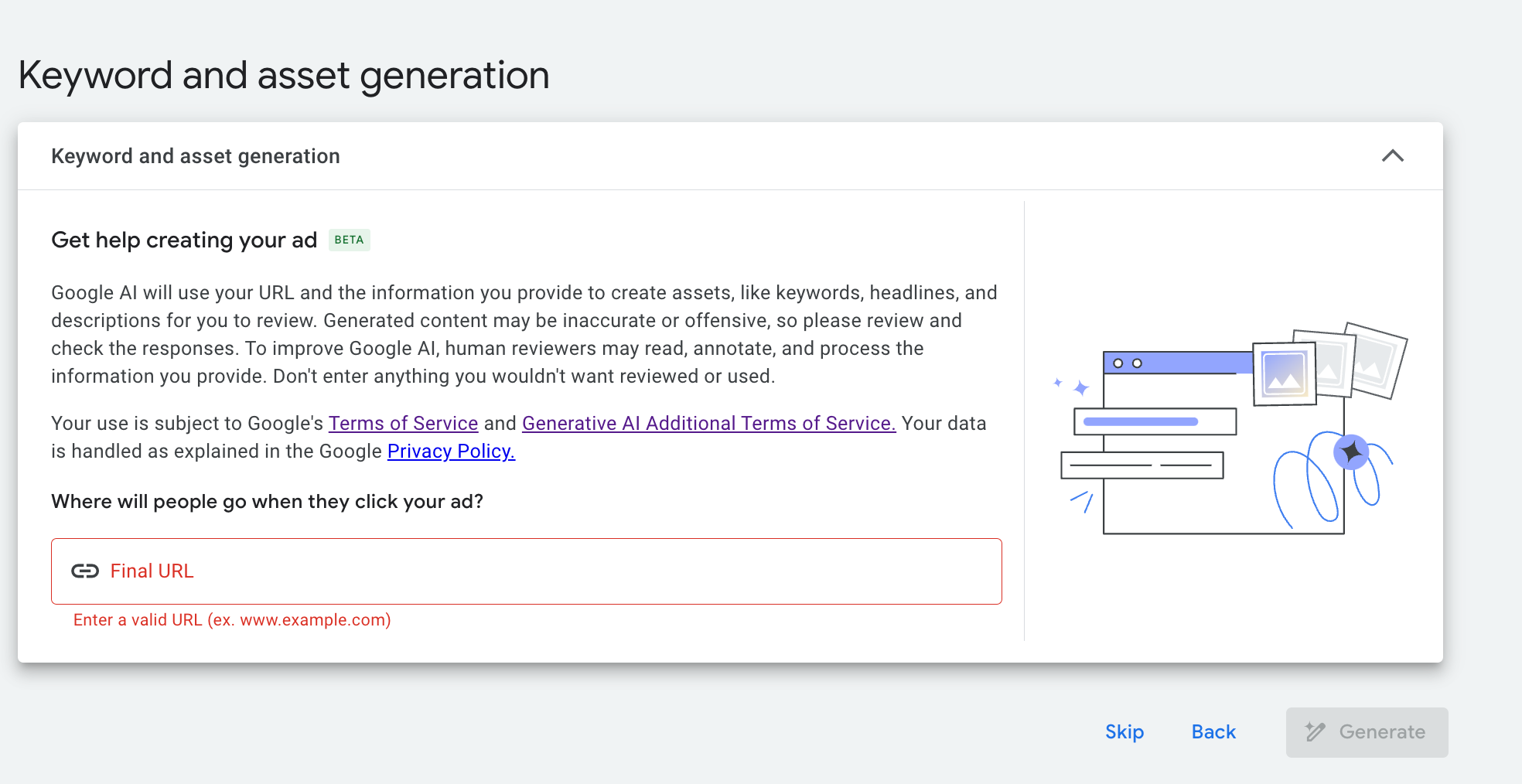Click the magic pencil icon on Generate

(1315, 731)
